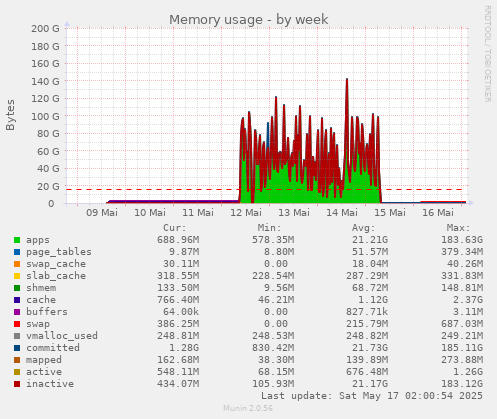Click the dark green shmem legend swatch
This screenshot has height=419, width=497.
(17, 288)
